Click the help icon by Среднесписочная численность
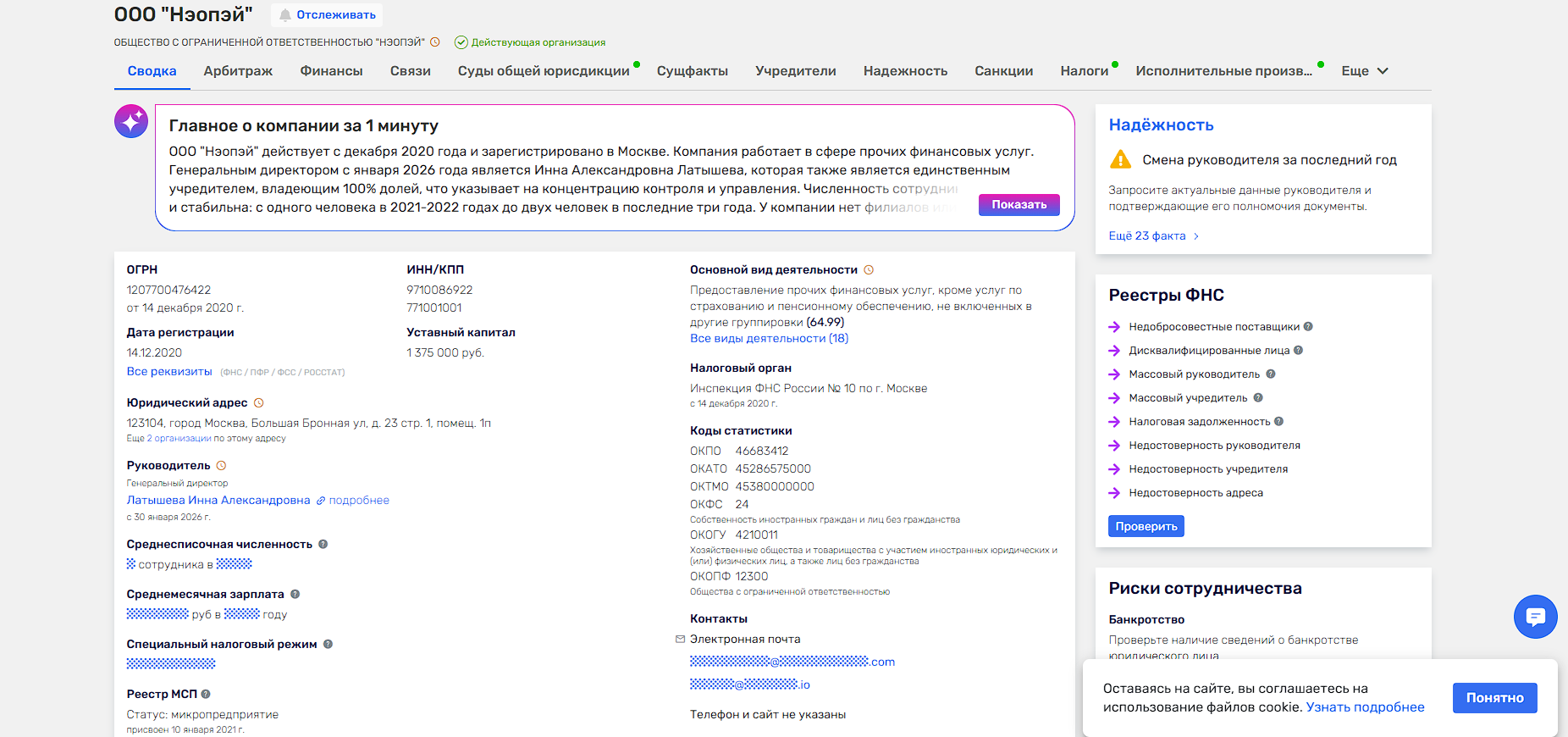This screenshot has height=737, width=1568. [x=323, y=545]
